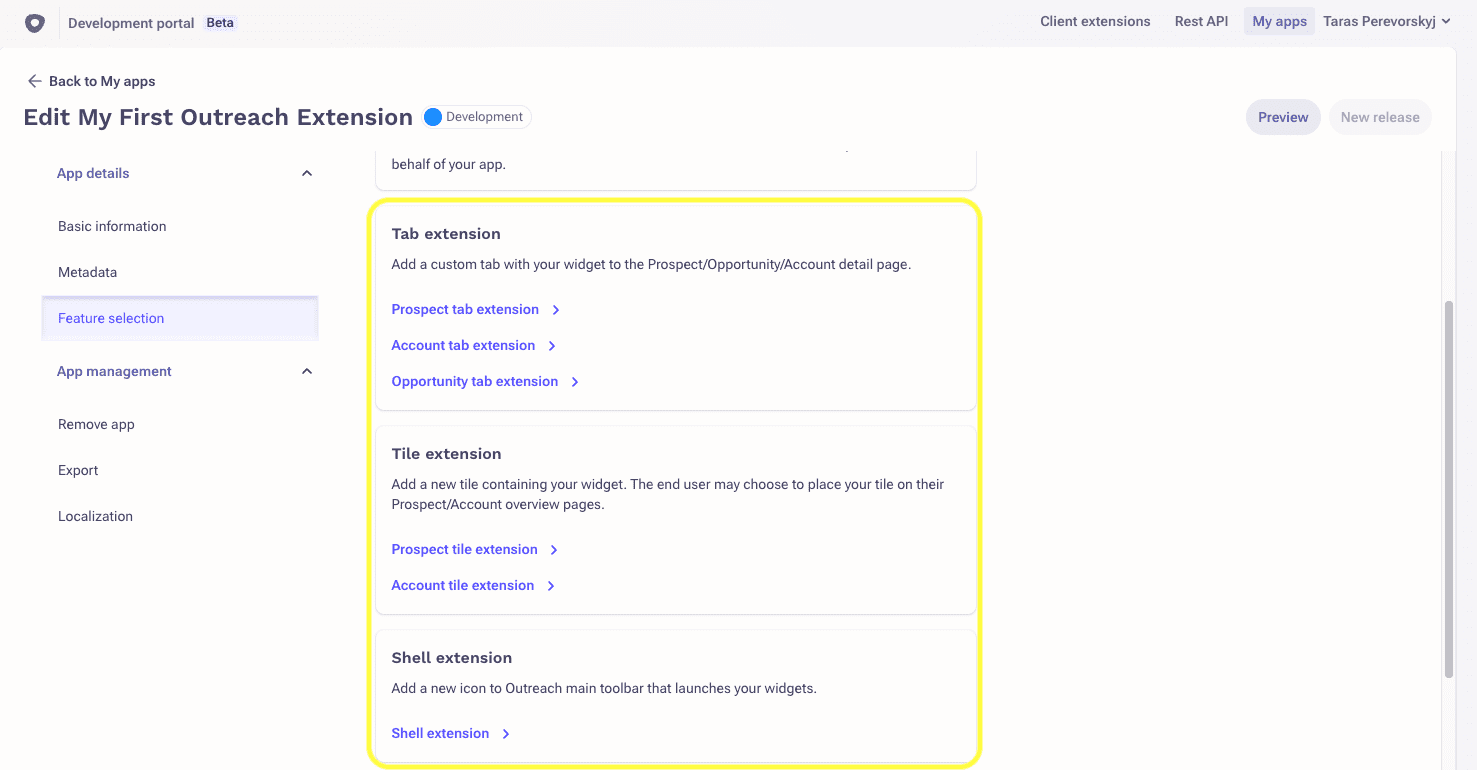The width and height of the screenshot is (1477, 770).
Task: Click the chevron beside Prospect tab extension
Action: 555,309
